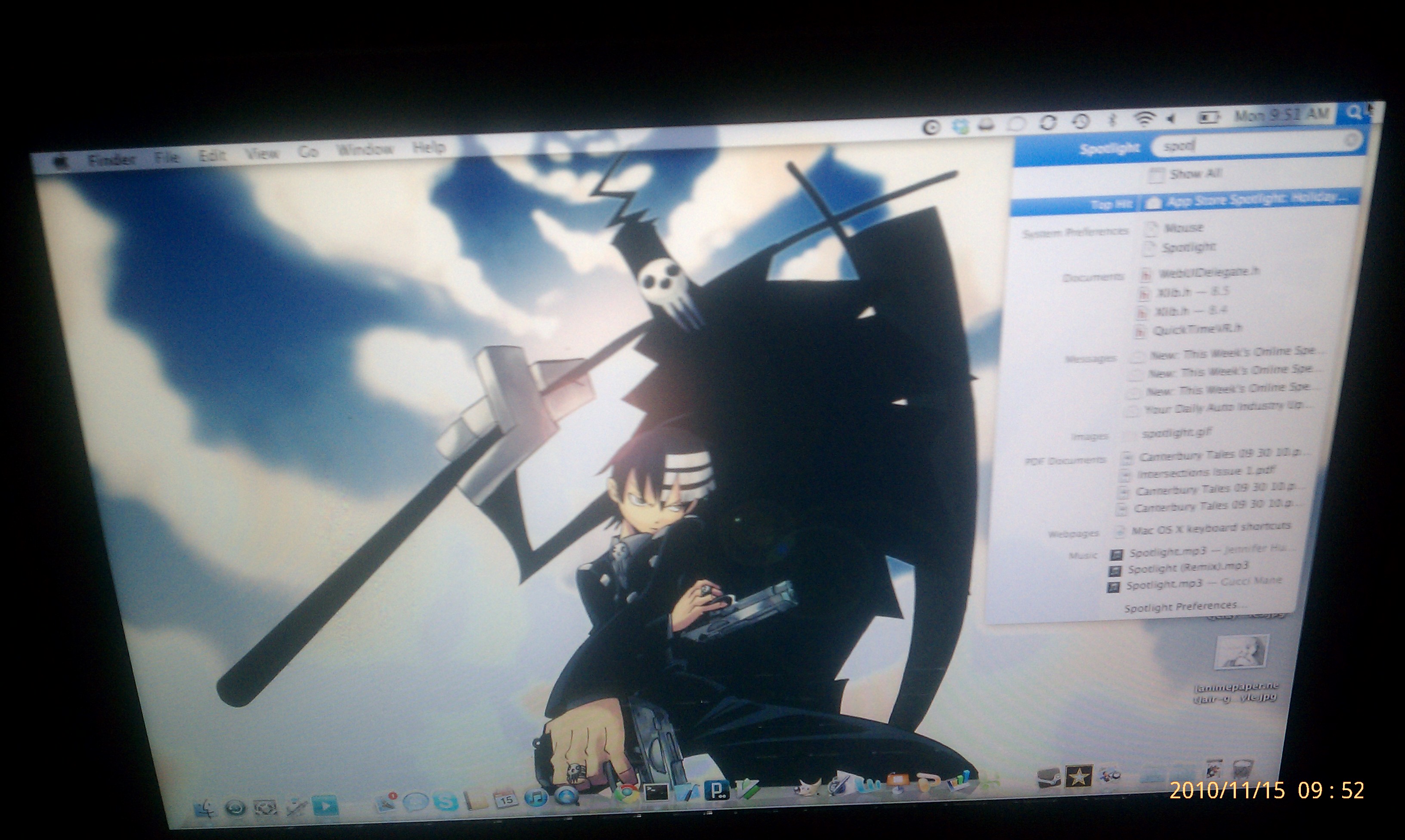Open Keynote podium icon in Dock
Screen dimensions: 1405x840
coord(898,782)
